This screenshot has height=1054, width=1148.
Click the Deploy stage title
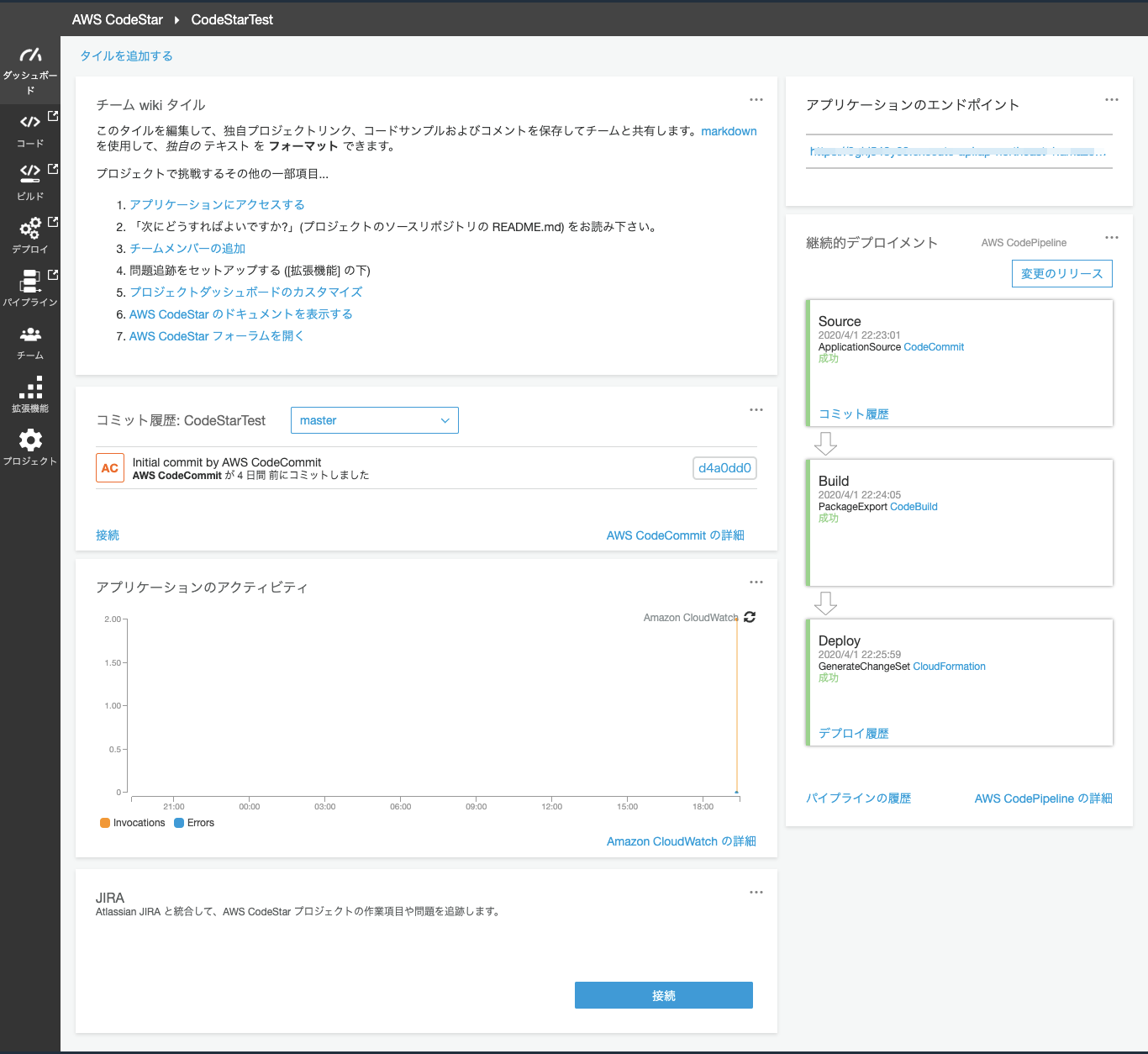840,640
